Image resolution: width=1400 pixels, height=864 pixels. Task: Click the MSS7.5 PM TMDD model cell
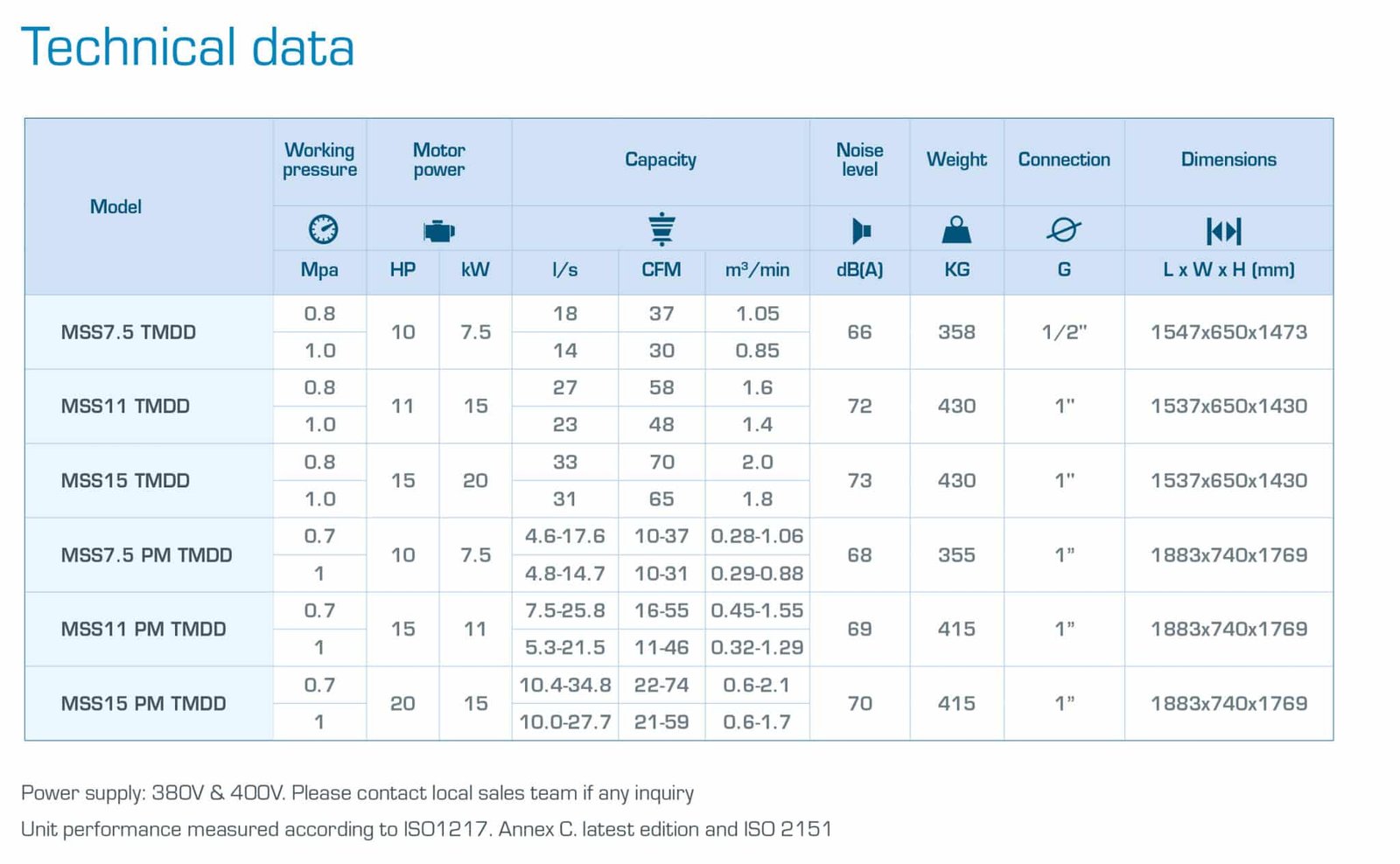coord(146,555)
